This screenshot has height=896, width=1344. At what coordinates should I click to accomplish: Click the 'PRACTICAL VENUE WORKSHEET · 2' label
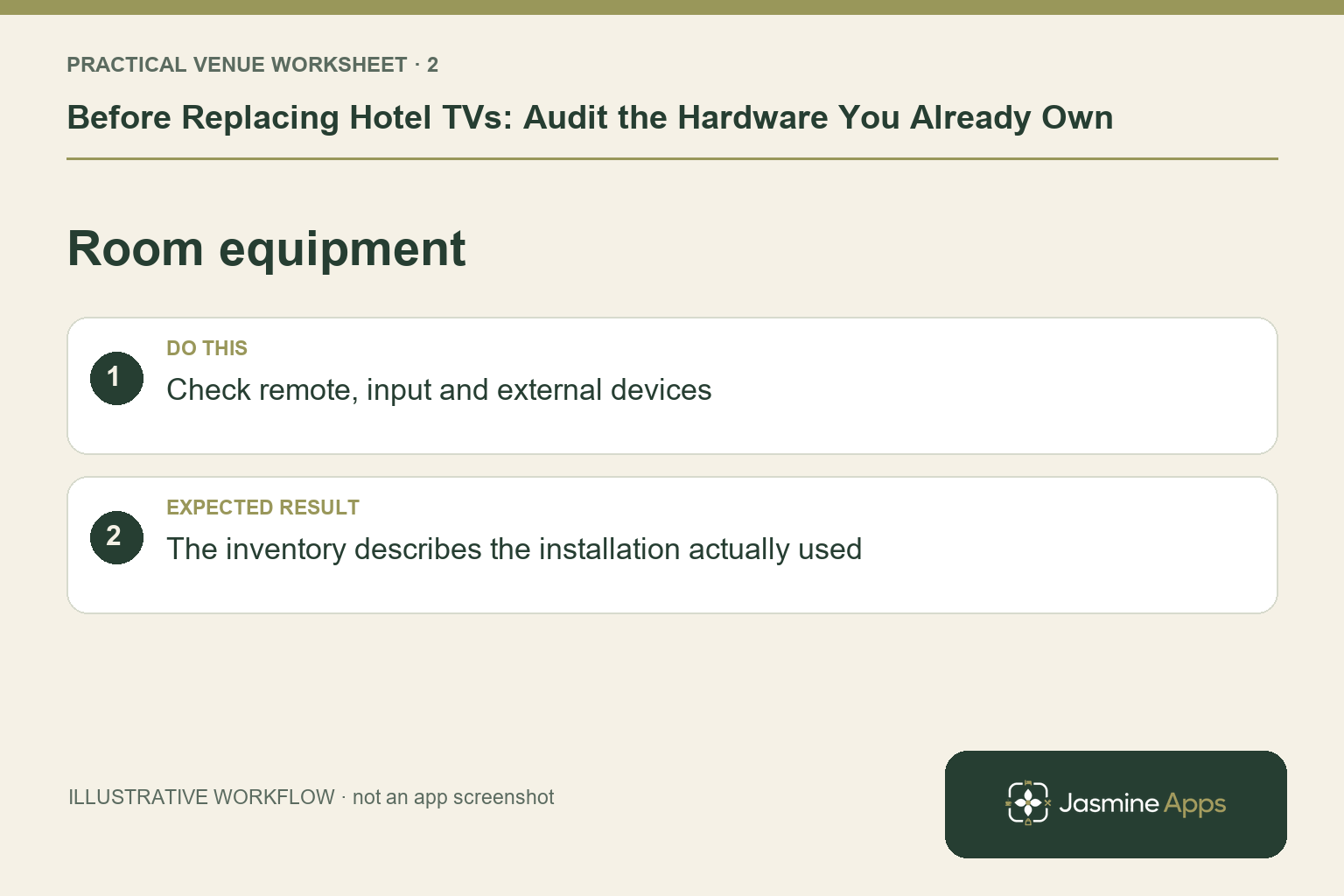tap(253, 65)
